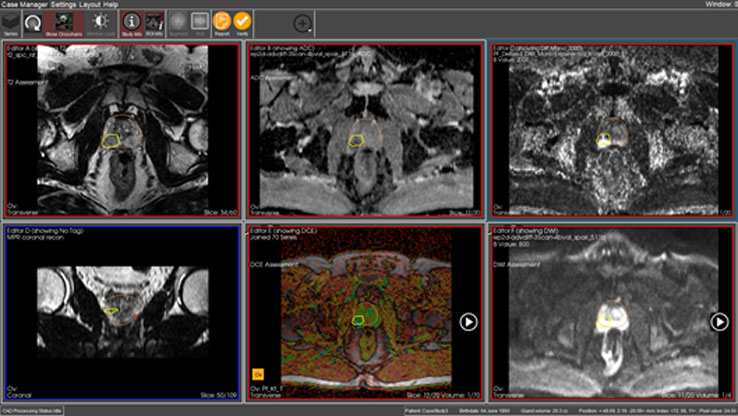The width and height of the screenshot is (738, 416).
Task: Select the Window Level brightness tool
Action: [100, 24]
